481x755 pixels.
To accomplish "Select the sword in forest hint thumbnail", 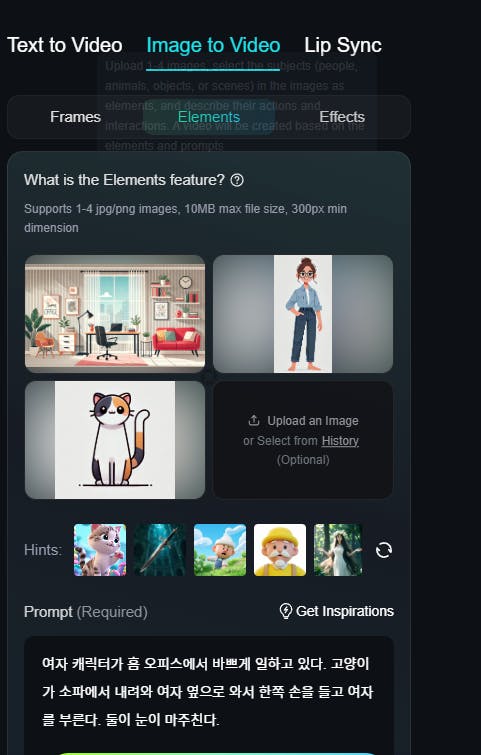I will [x=160, y=550].
